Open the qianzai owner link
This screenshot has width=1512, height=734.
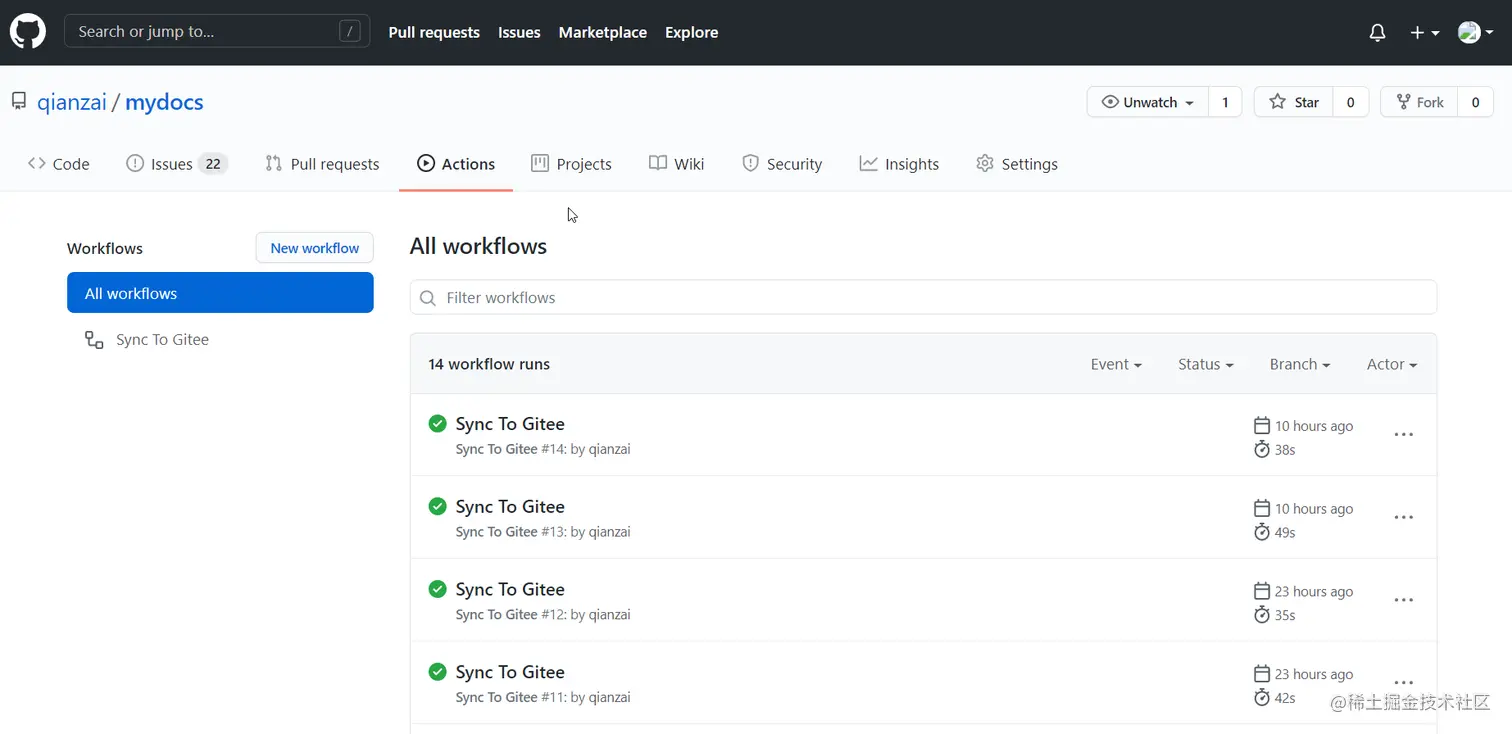tap(72, 102)
